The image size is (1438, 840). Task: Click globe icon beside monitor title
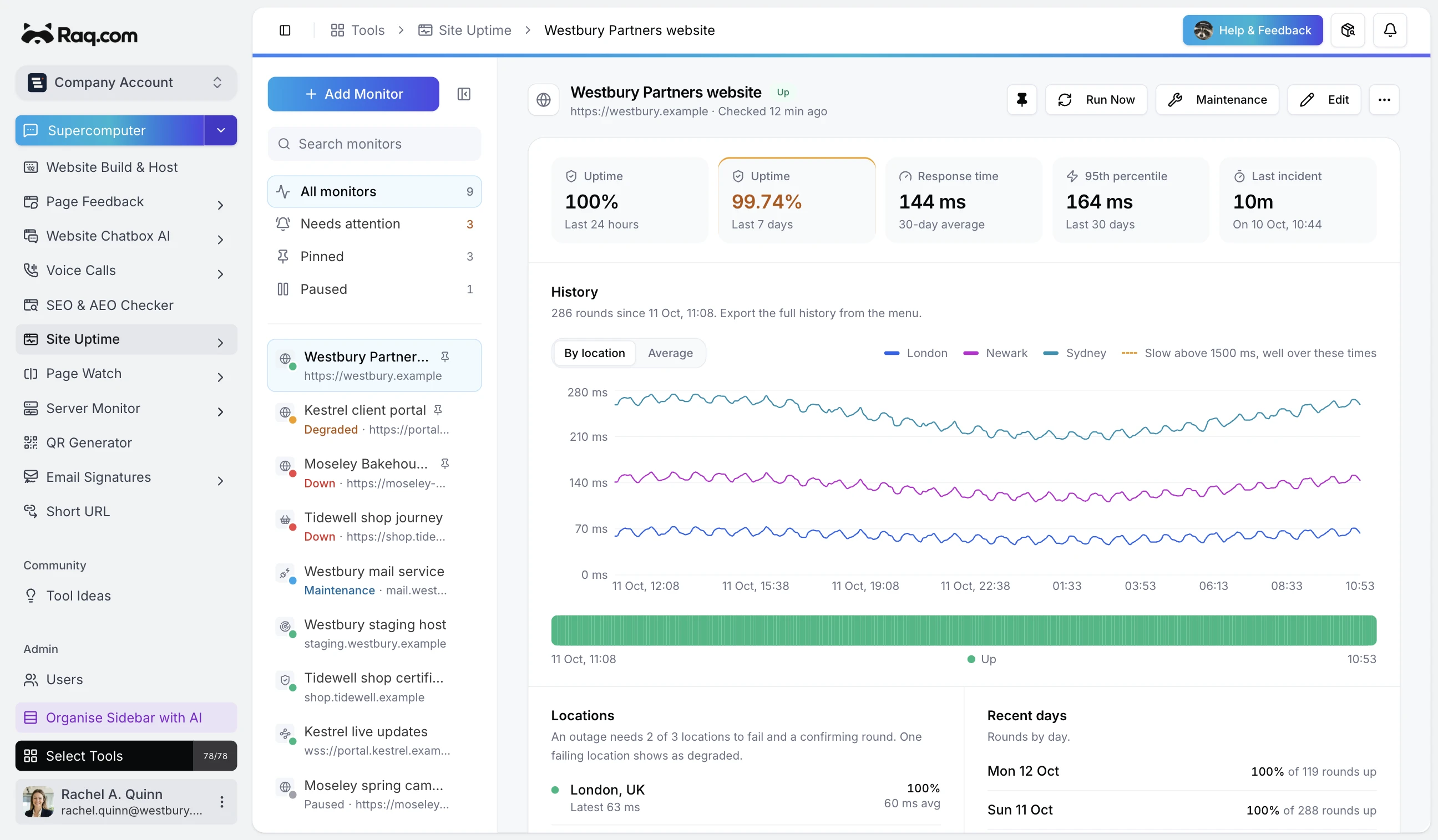(543, 100)
